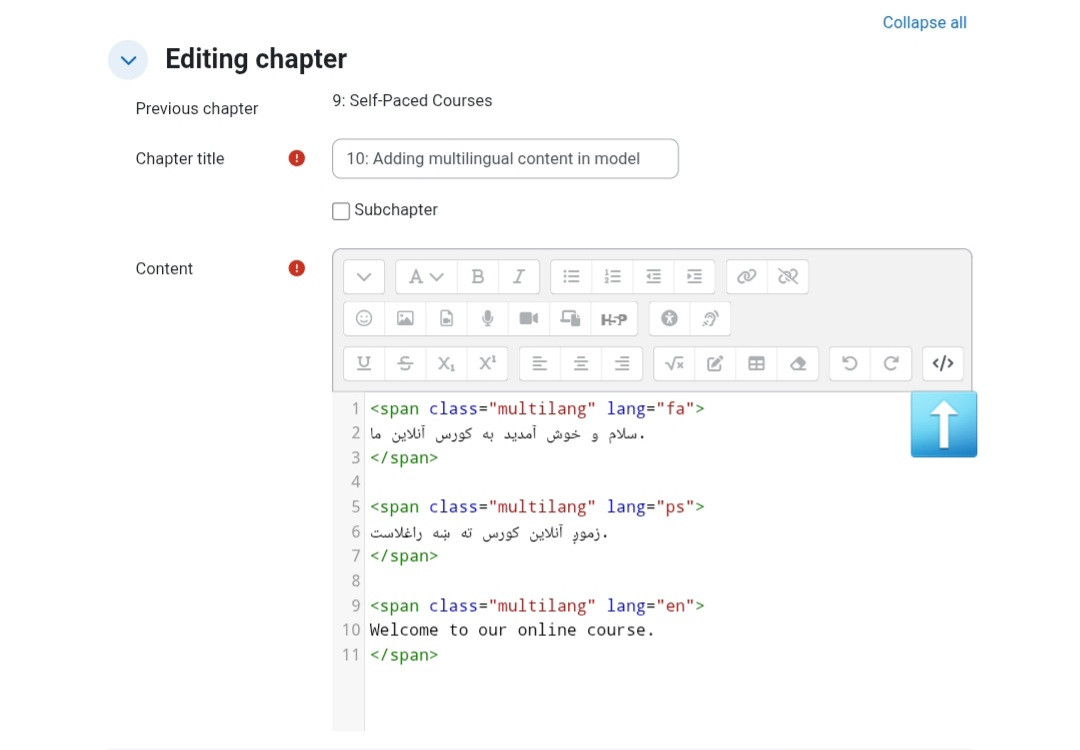
Task: Open the paragraph styles dropdown
Action: [x=426, y=277]
